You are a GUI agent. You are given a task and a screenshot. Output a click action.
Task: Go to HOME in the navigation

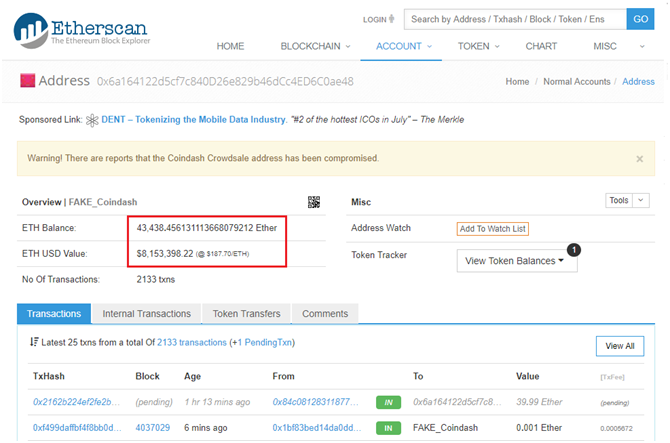[230, 46]
